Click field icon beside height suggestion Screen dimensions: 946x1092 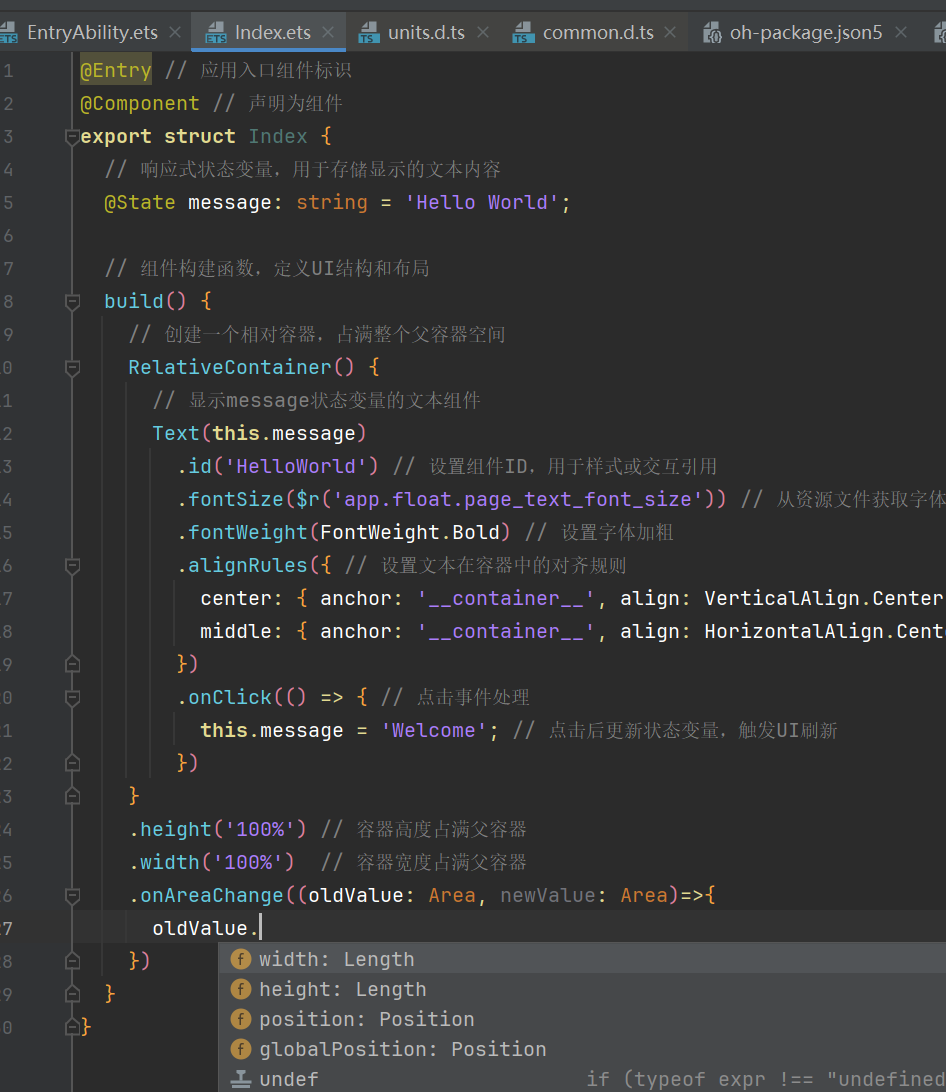pos(240,989)
